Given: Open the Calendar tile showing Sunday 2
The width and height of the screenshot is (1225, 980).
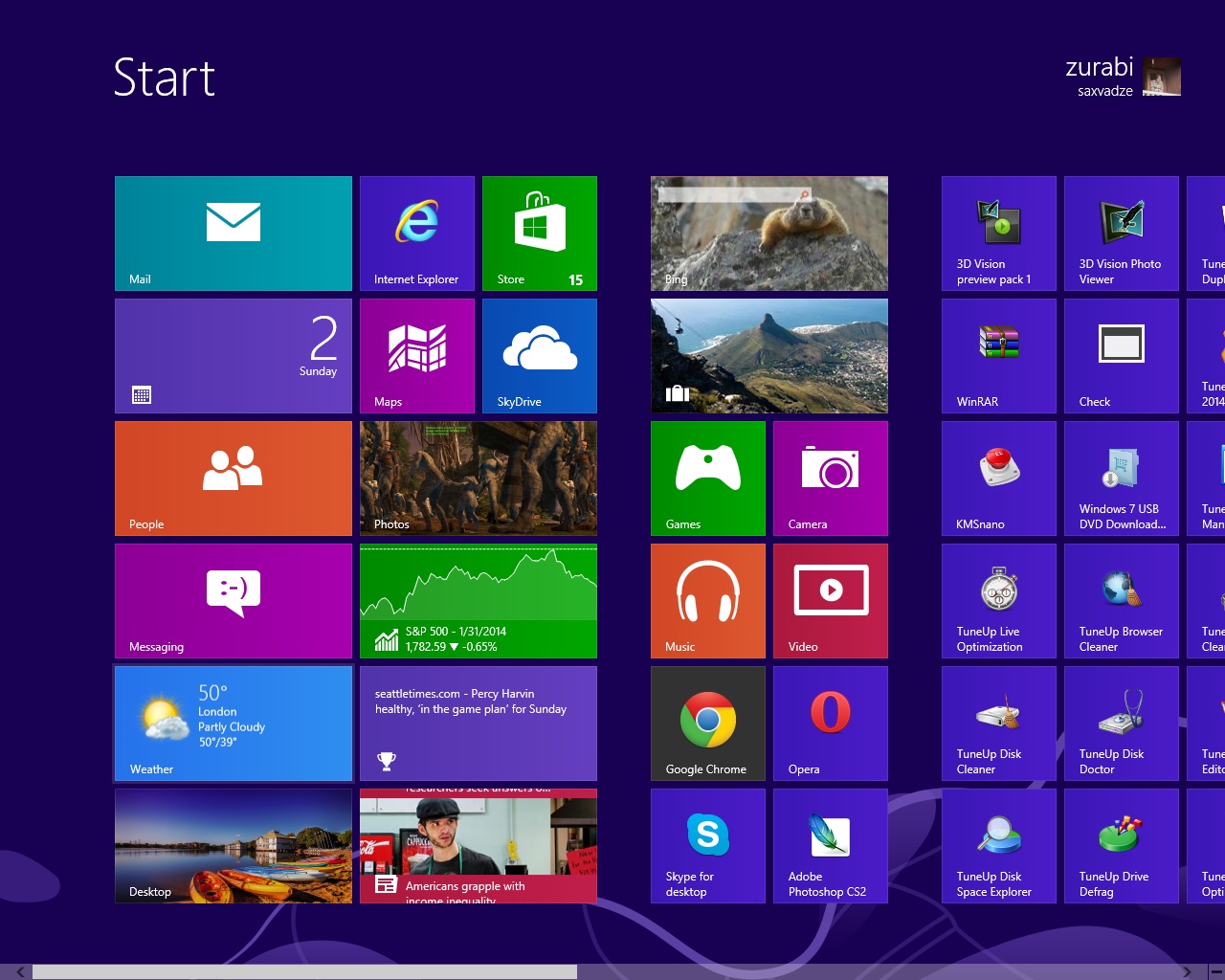Looking at the screenshot, I should [234, 356].
